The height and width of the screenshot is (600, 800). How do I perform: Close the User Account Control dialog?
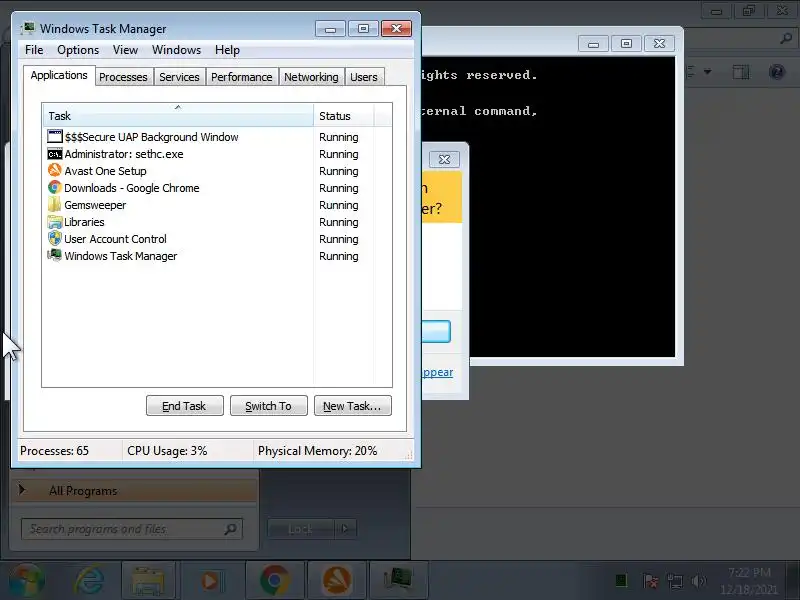(444, 160)
